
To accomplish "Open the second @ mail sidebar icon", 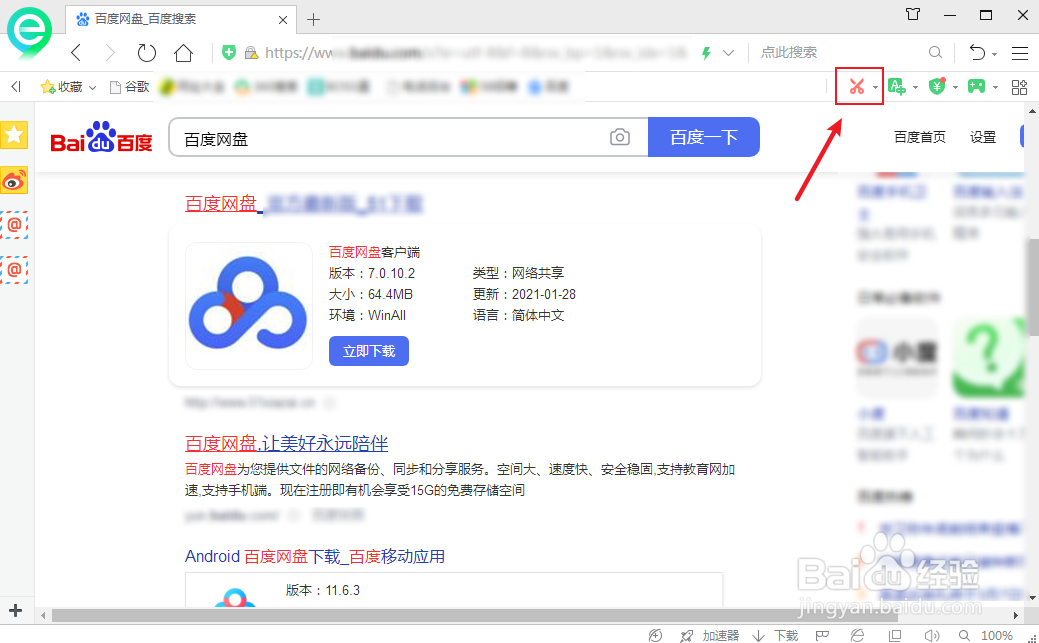I will pos(14,269).
